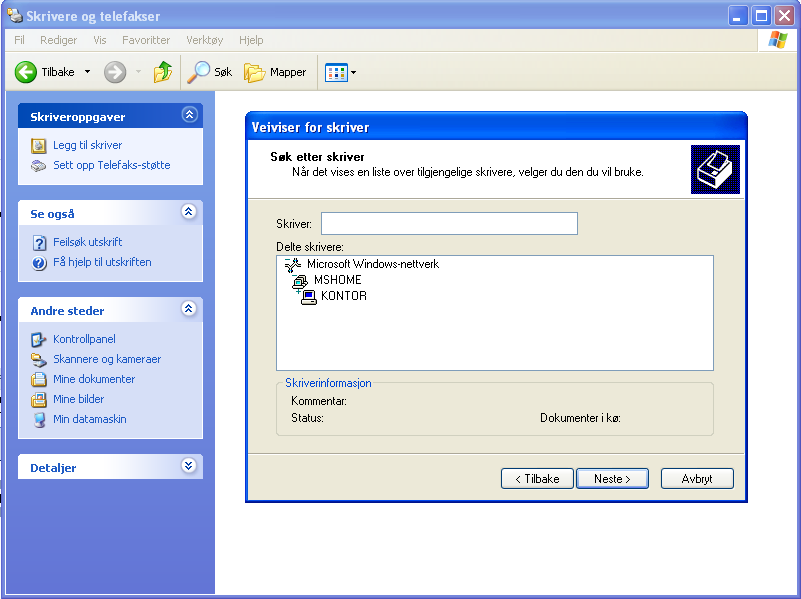The width and height of the screenshot is (801, 599).
Task: Click the grey forward arrow icon
Action: [115, 72]
